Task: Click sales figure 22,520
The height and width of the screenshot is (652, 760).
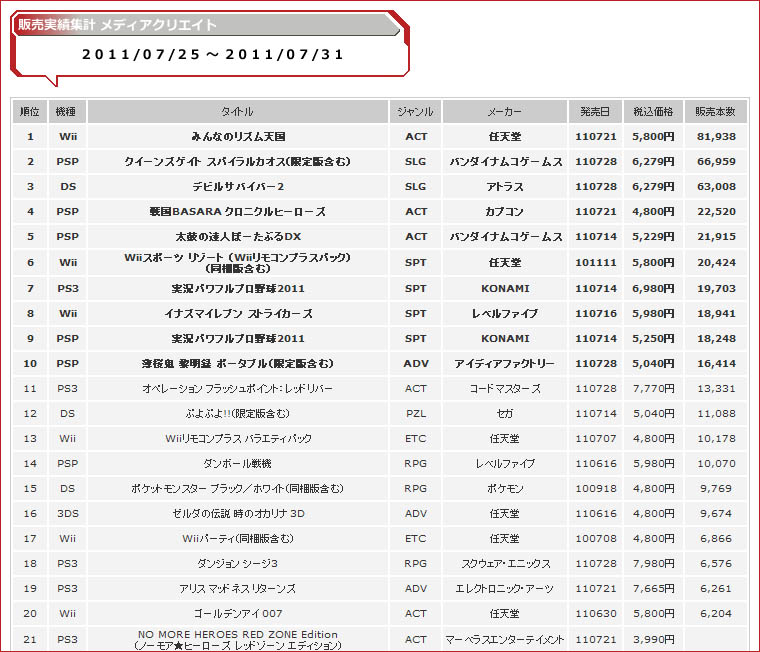Action: click(716, 211)
